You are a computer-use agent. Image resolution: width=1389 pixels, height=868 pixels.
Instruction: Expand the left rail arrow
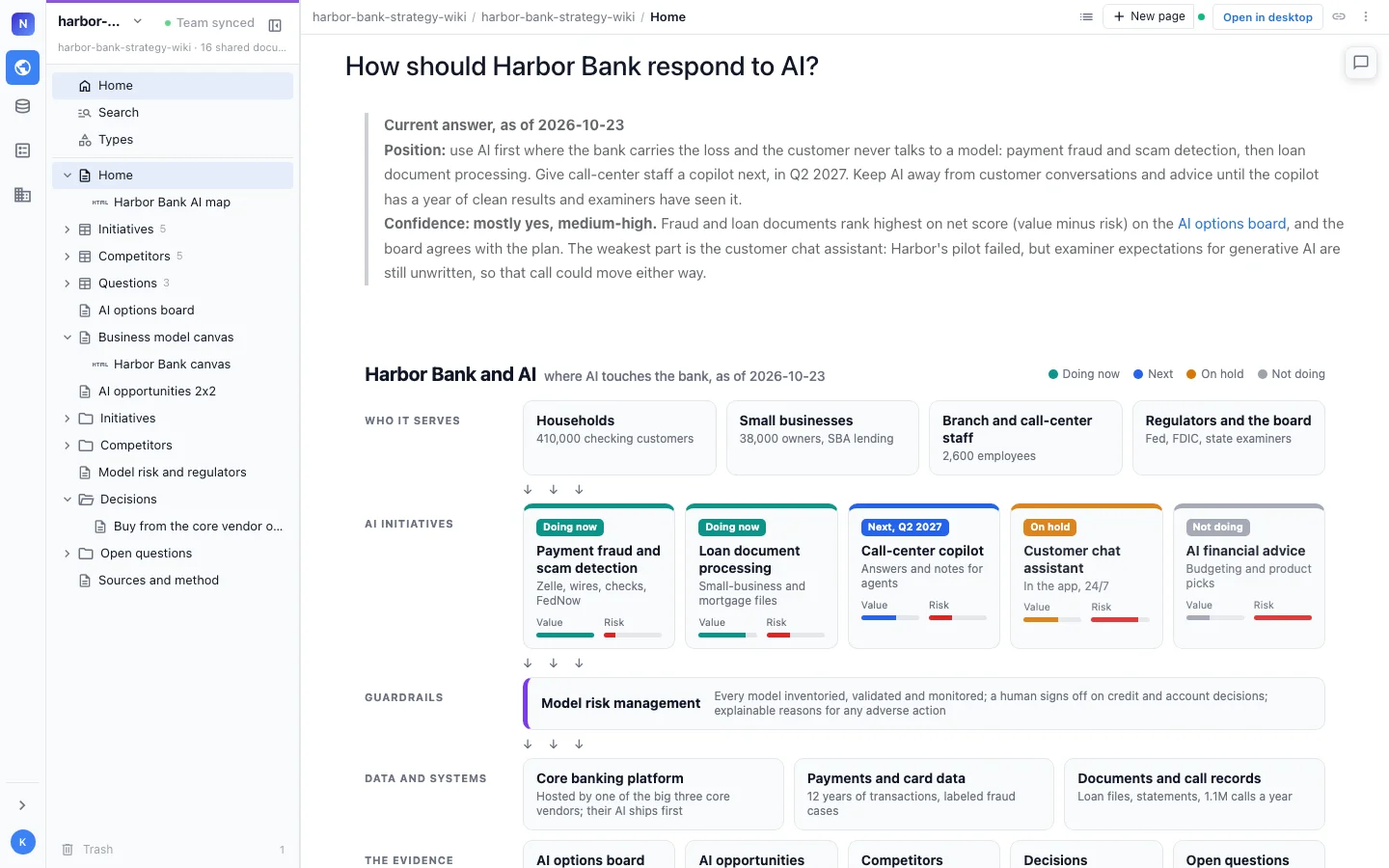click(22, 805)
